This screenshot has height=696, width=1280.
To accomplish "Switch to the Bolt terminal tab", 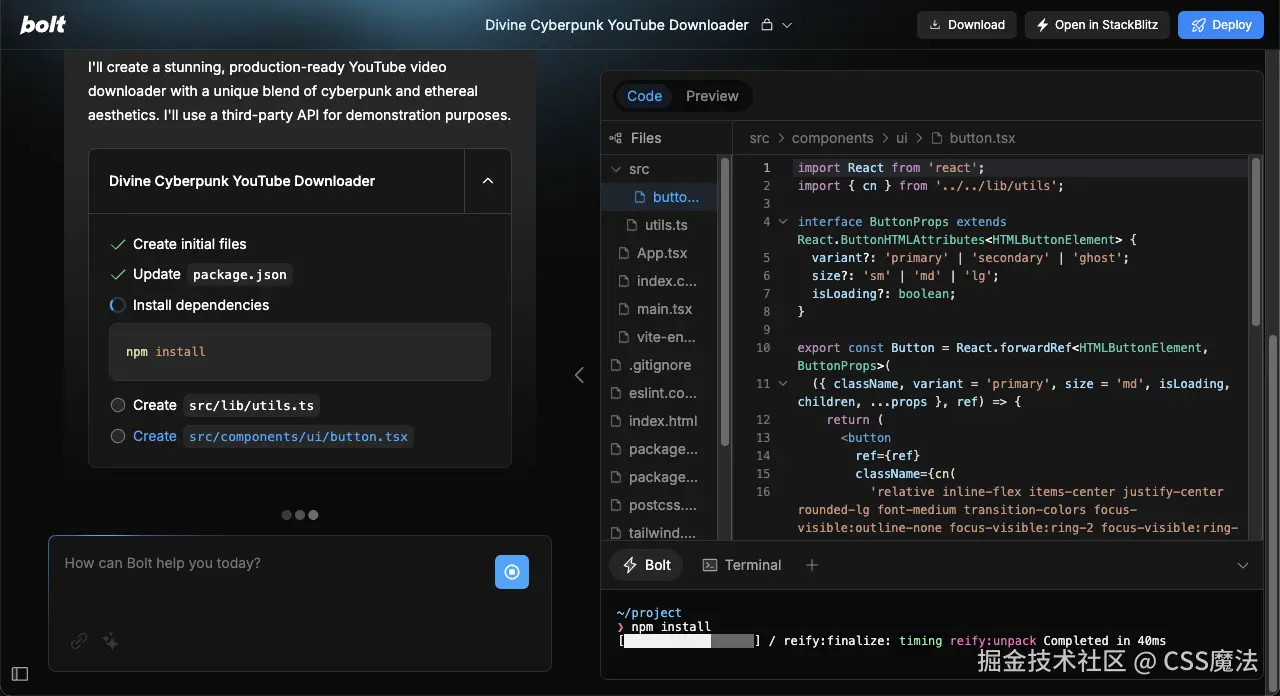I will pos(646,565).
